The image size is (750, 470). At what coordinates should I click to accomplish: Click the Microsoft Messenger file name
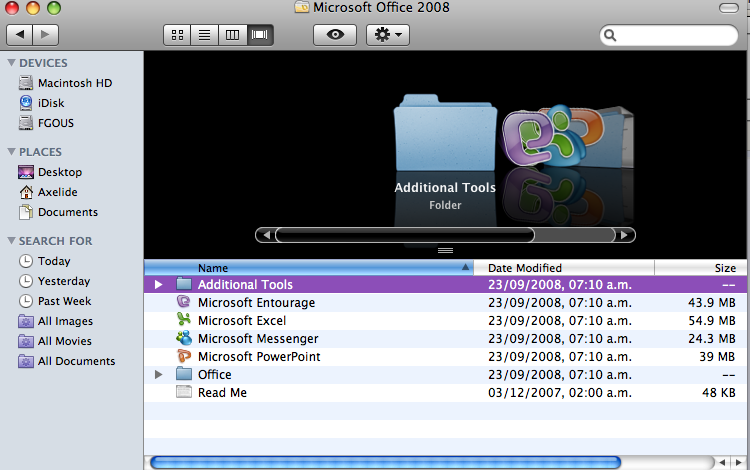click(258, 339)
